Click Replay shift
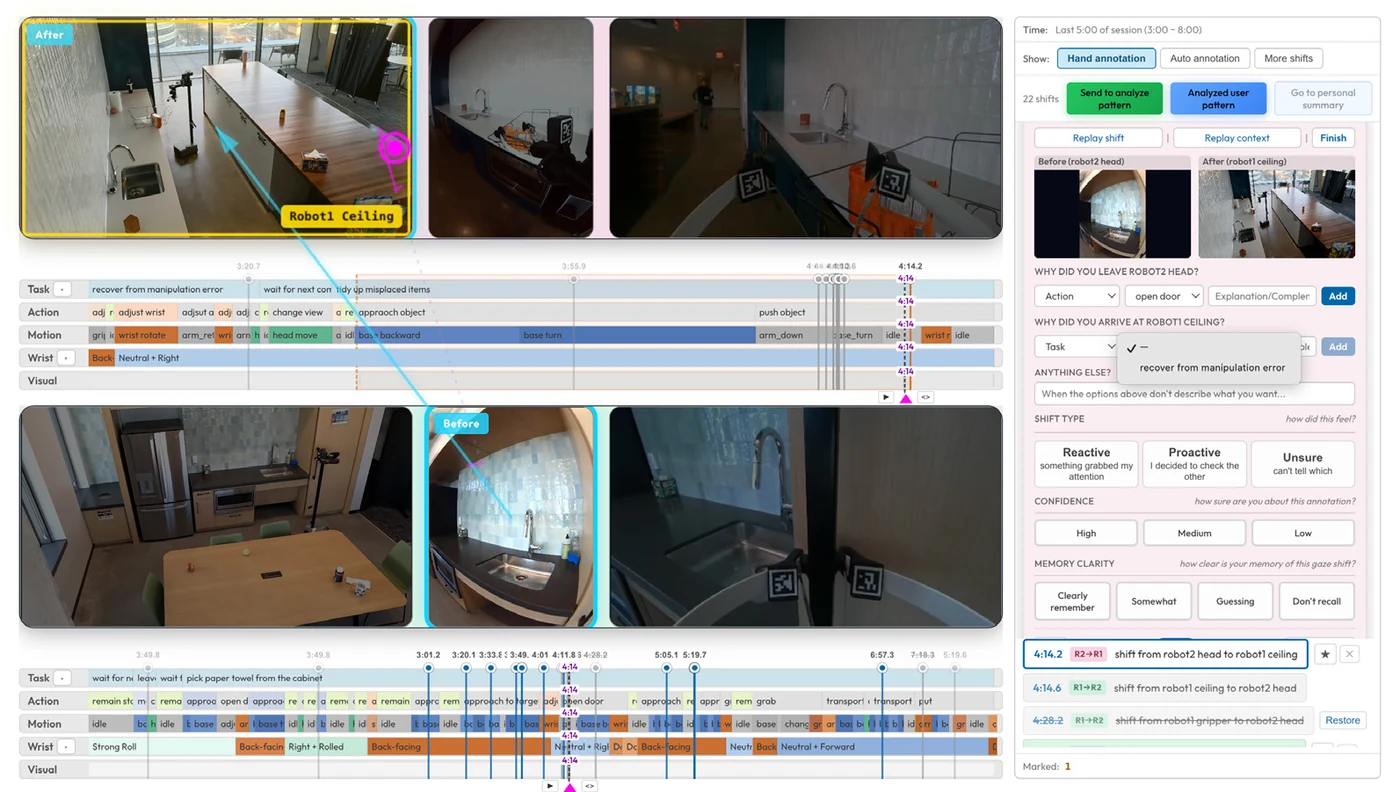This screenshot has height=792, width=1400. point(1099,138)
